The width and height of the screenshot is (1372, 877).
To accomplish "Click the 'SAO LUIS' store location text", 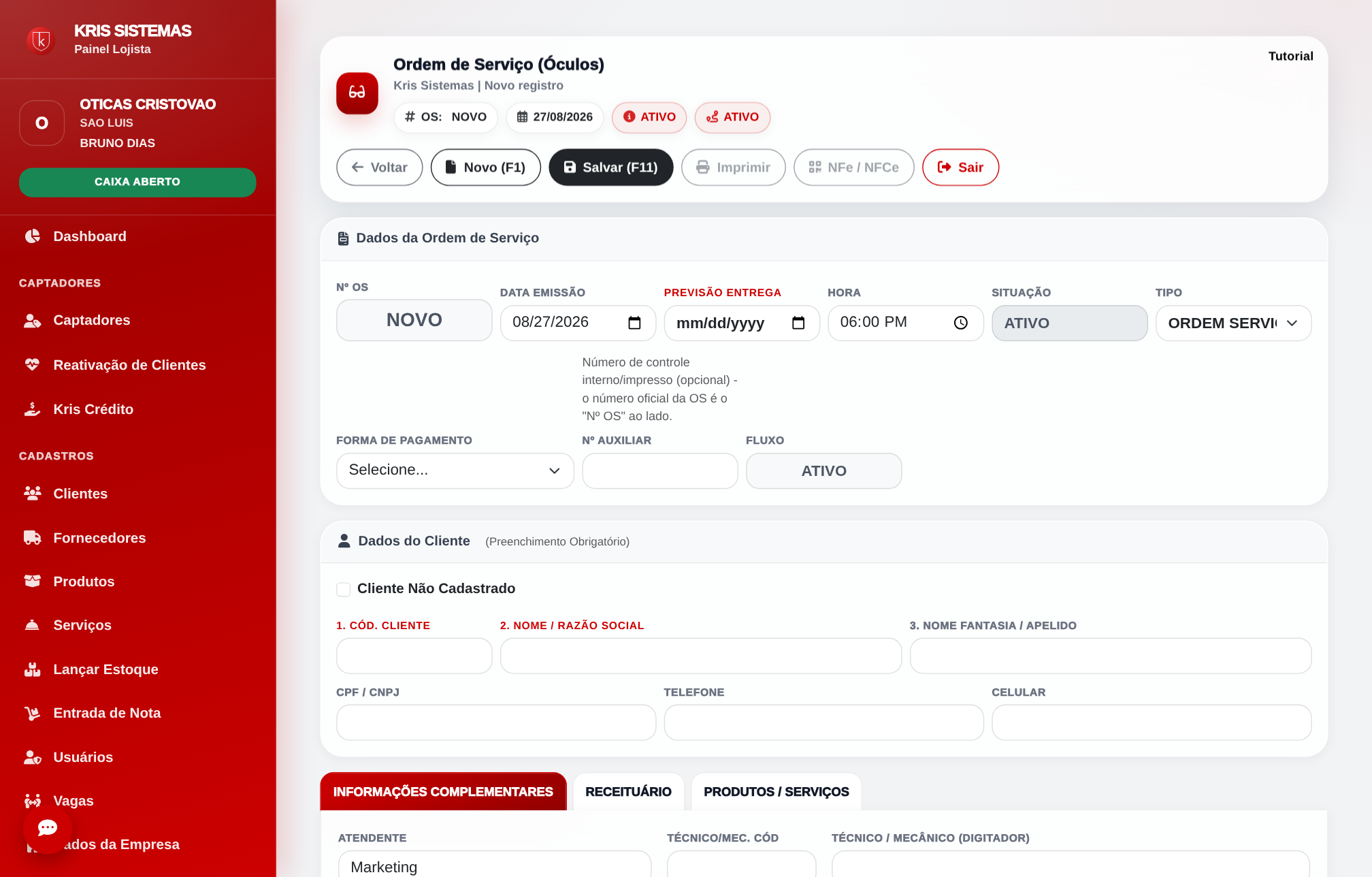I will pos(107,123).
